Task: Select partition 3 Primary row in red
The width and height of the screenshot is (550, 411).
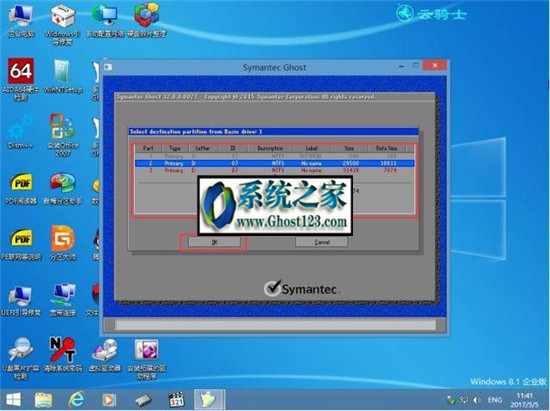Action: tap(274, 170)
